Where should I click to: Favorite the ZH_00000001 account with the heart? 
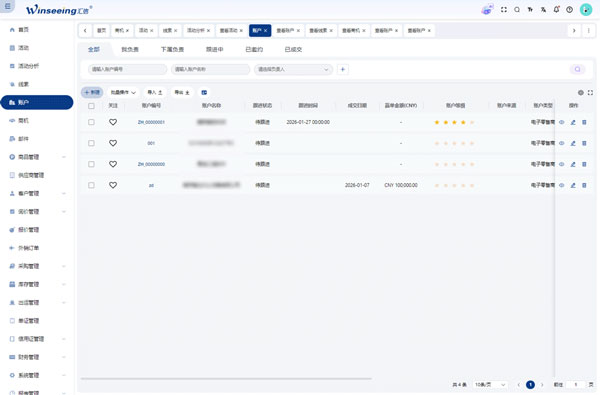click(113, 122)
